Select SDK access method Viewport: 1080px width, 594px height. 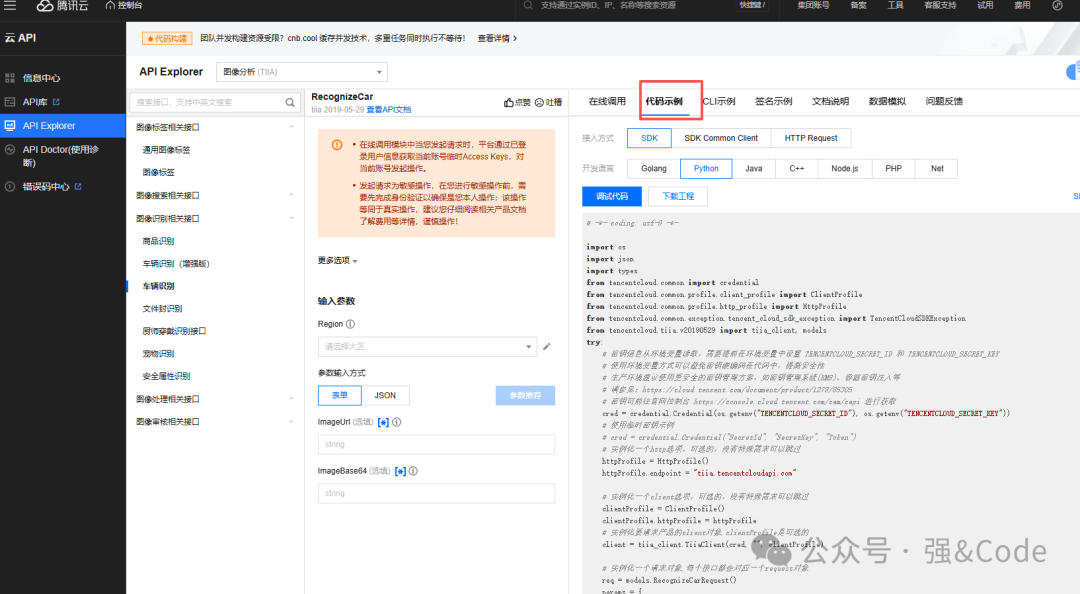tap(650, 138)
